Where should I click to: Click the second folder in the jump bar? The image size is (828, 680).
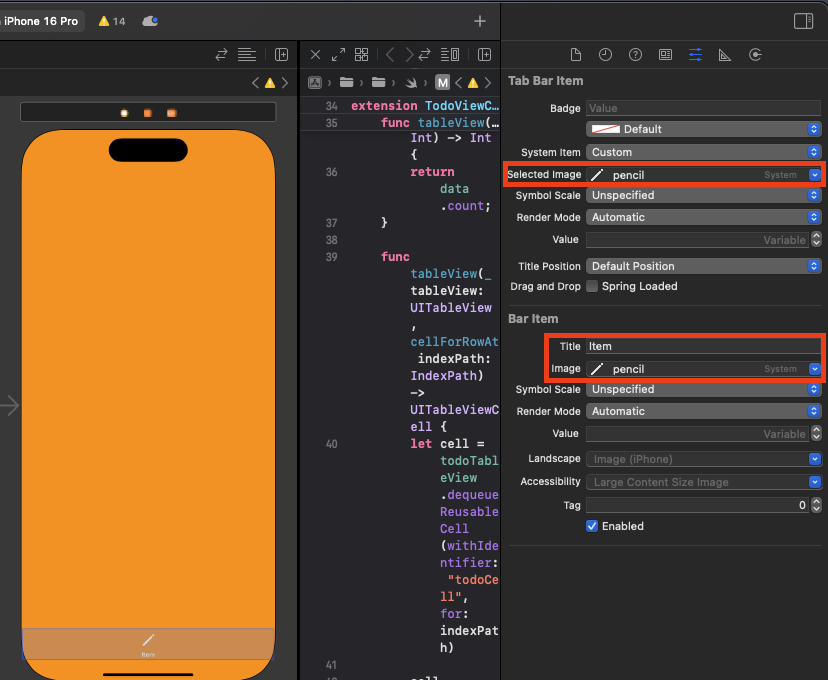point(378,82)
